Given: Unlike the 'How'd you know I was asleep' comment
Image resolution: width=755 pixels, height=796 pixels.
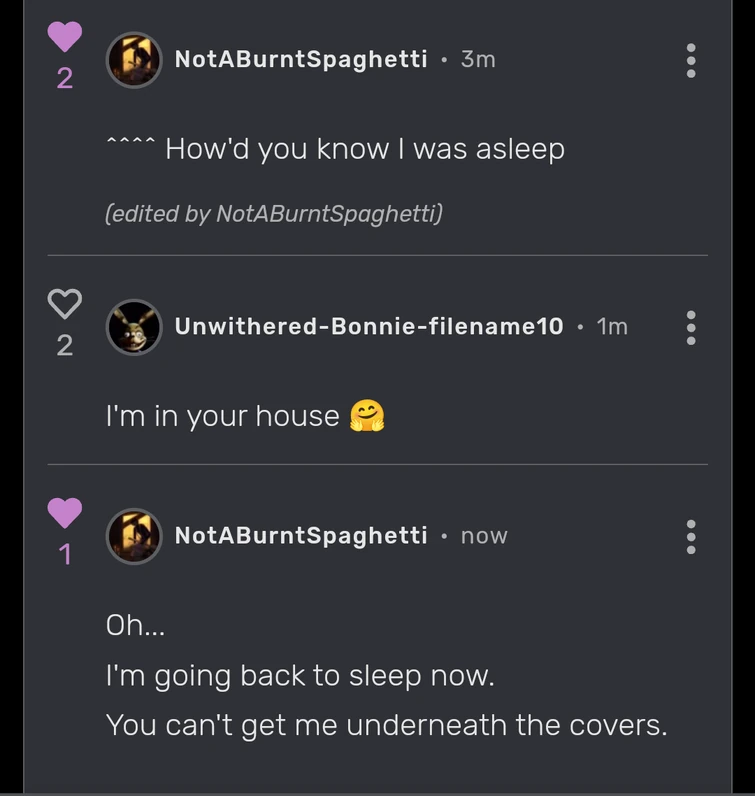Looking at the screenshot, I should click(x=65, y=38).
